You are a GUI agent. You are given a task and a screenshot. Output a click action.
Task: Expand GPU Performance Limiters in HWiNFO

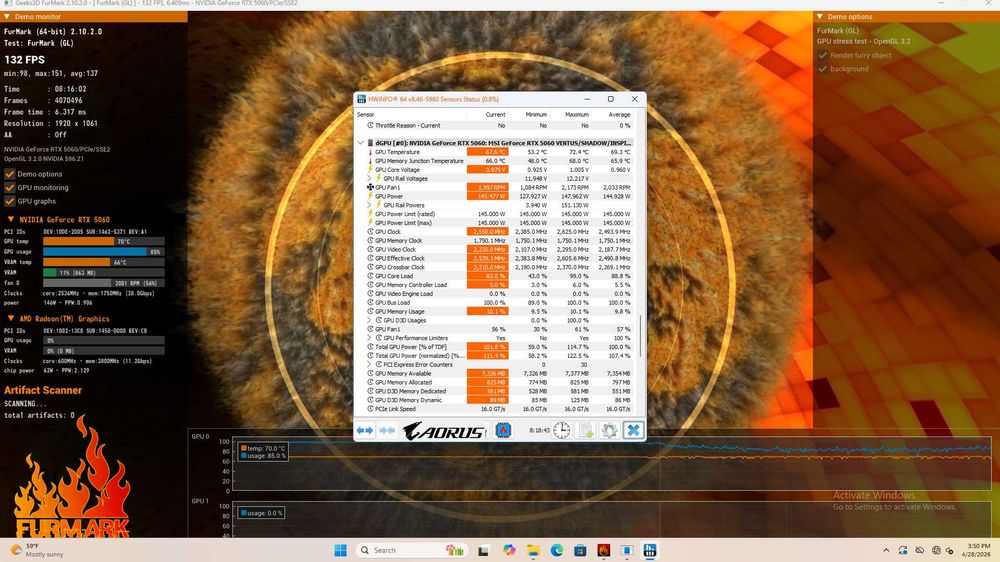[x=369, y=338]
